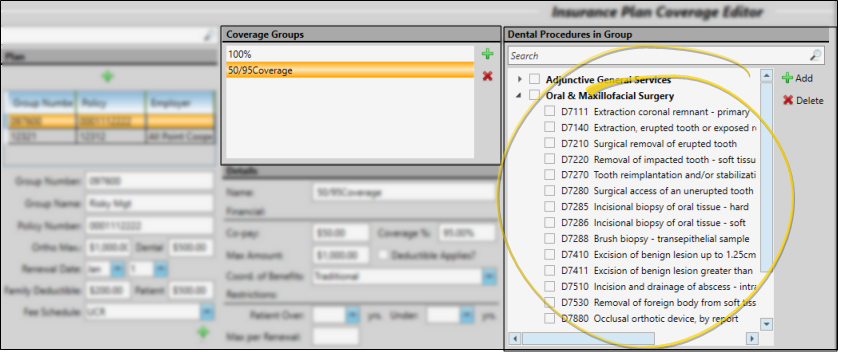Toggle the Deductible Applies checkbox
Image resolution: width=849 pixels, height=363 pixels.
383,255
